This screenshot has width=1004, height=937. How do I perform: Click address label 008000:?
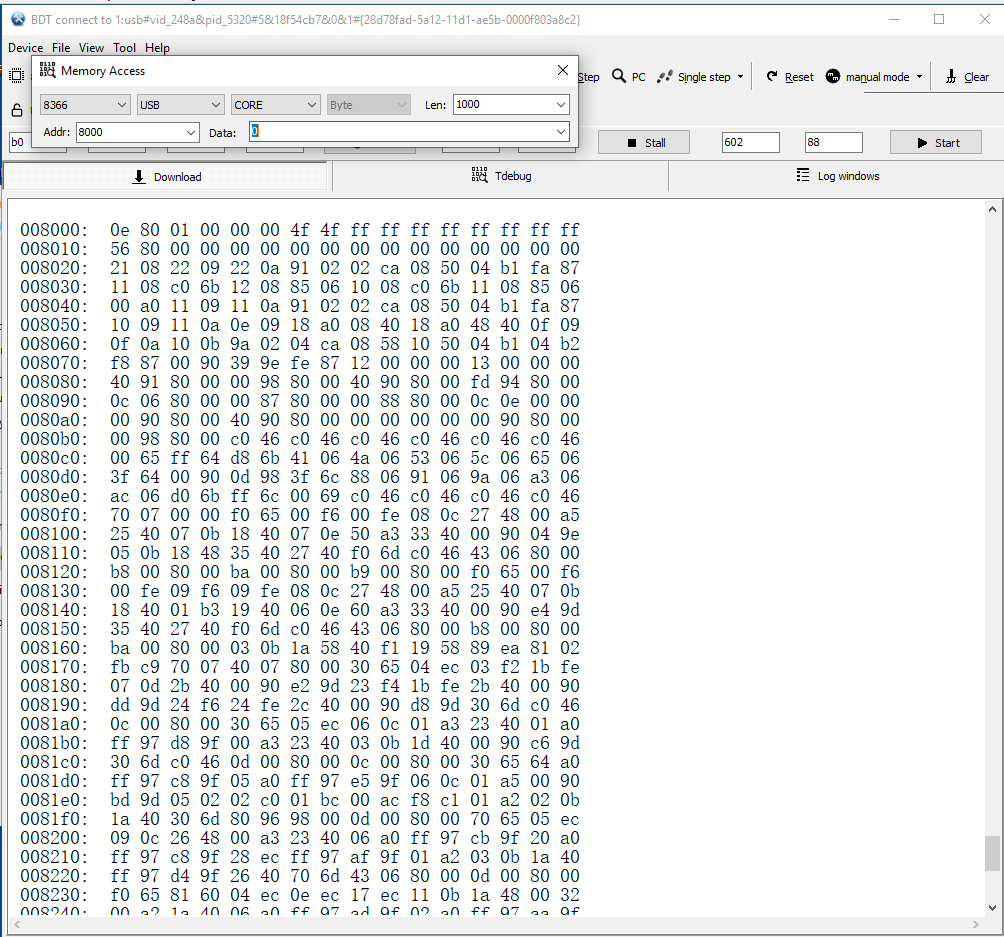pos(54,230)
